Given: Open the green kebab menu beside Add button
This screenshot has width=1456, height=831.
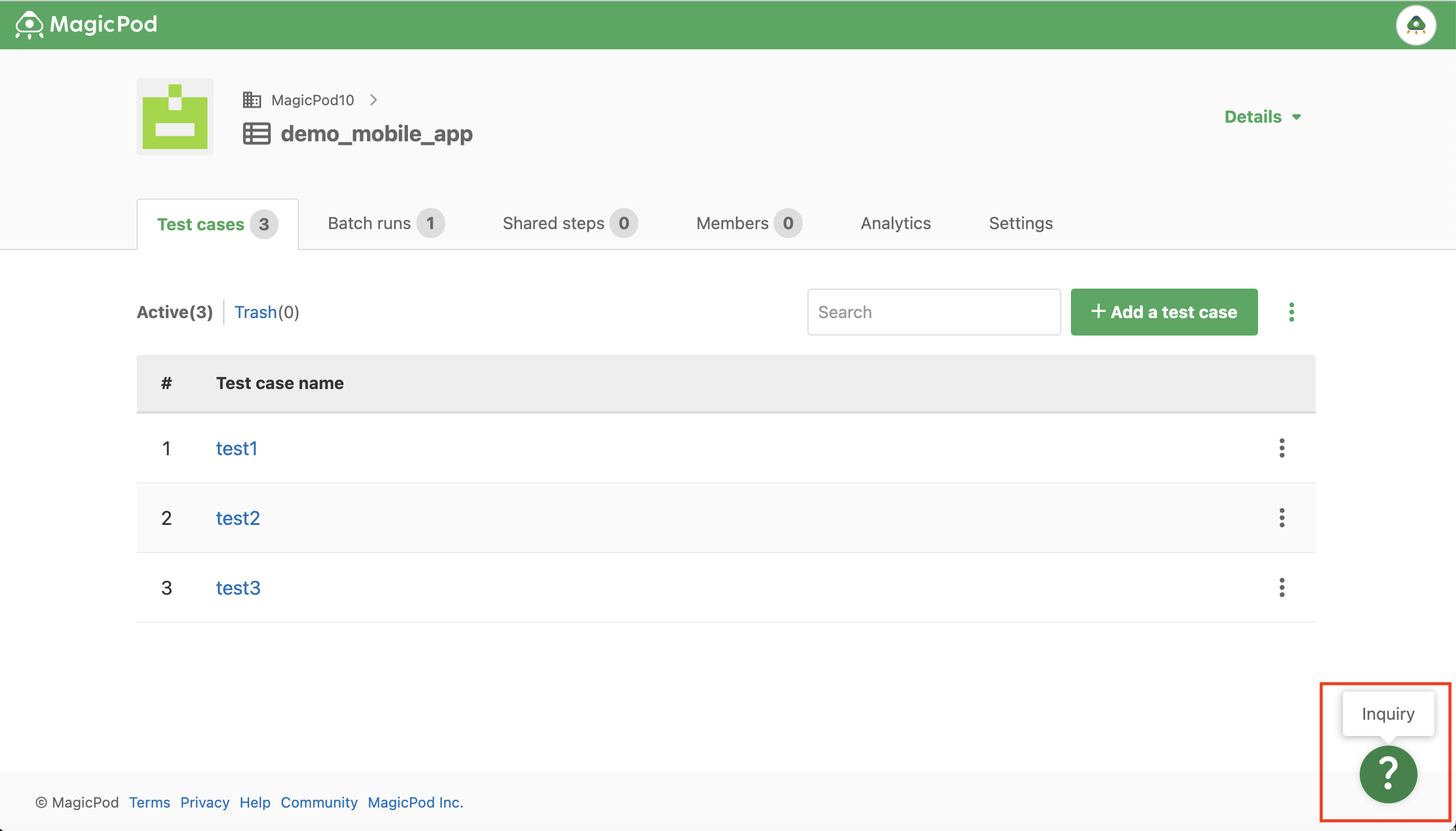Looking at the screenshot, I should (1291, 312).
